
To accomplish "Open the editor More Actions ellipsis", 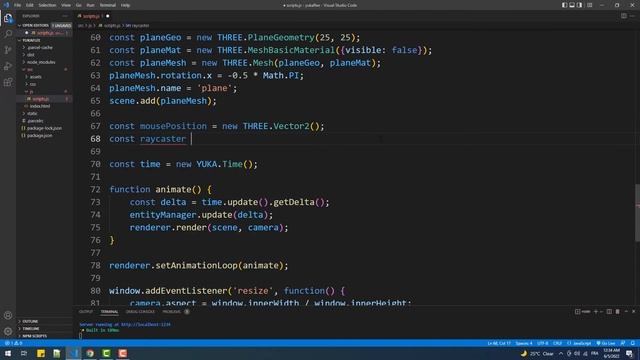I will click(x=632, y=16).
